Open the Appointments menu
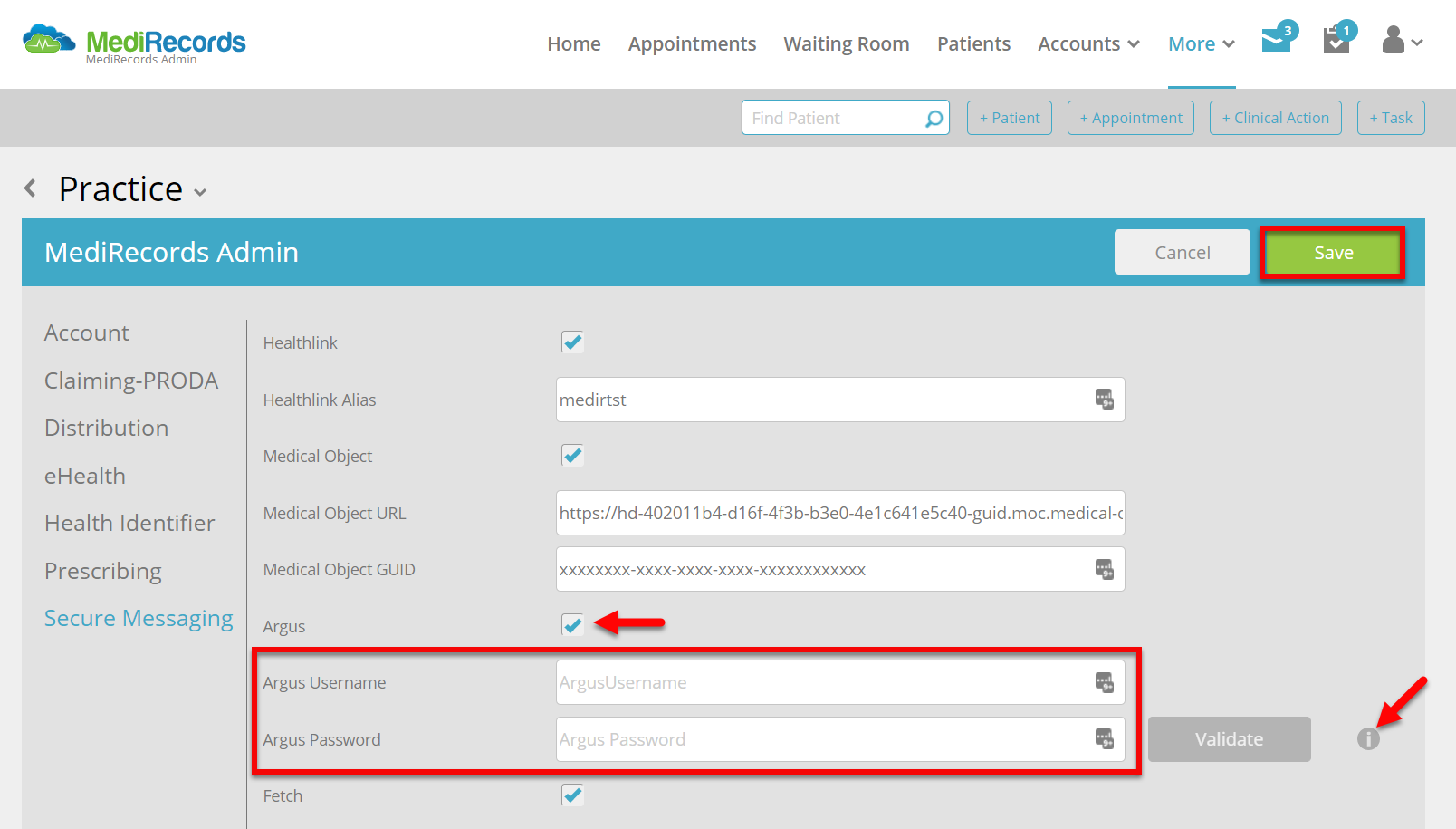 [x=692, y=43]
